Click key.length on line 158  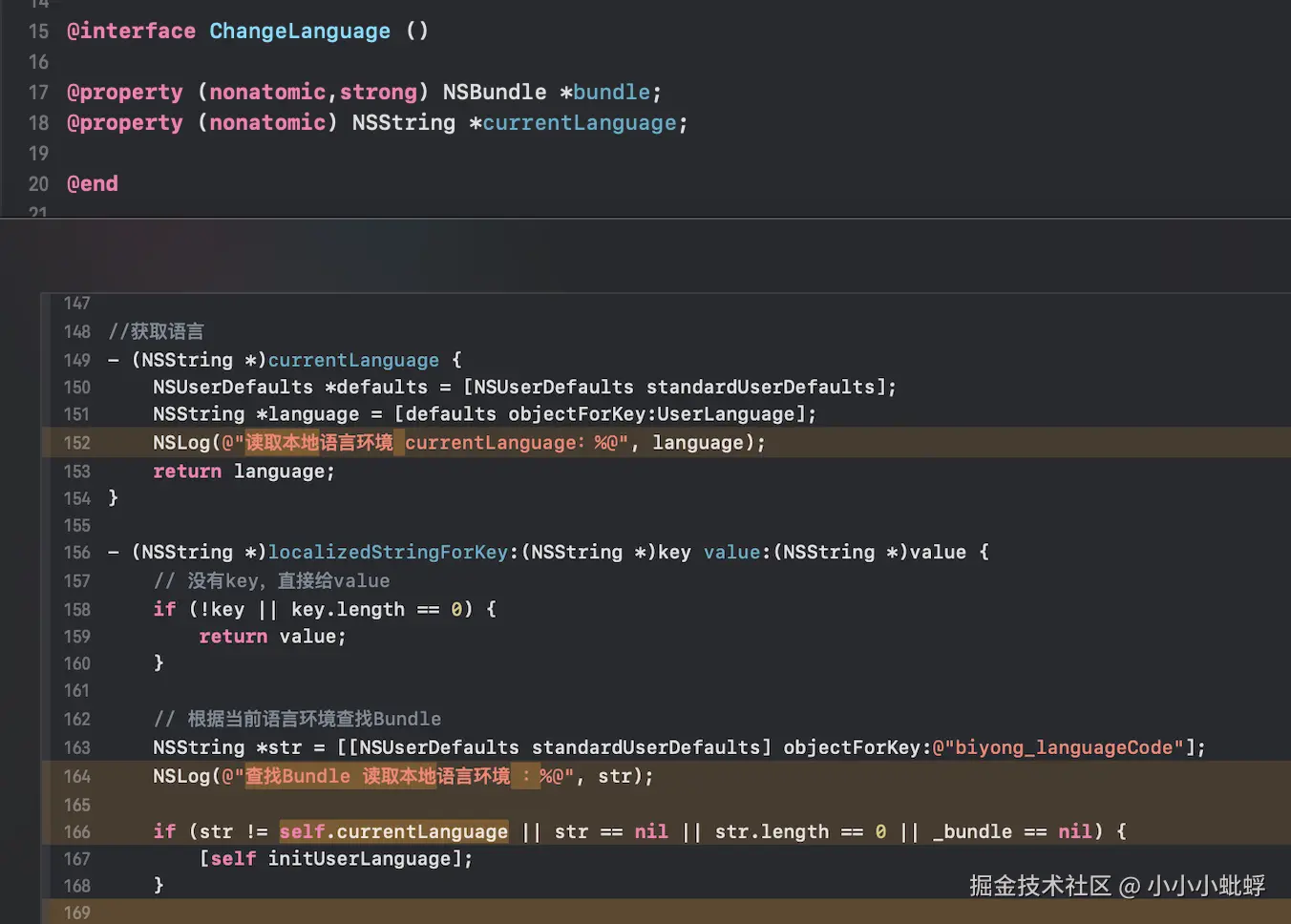(x=348, y=610)
